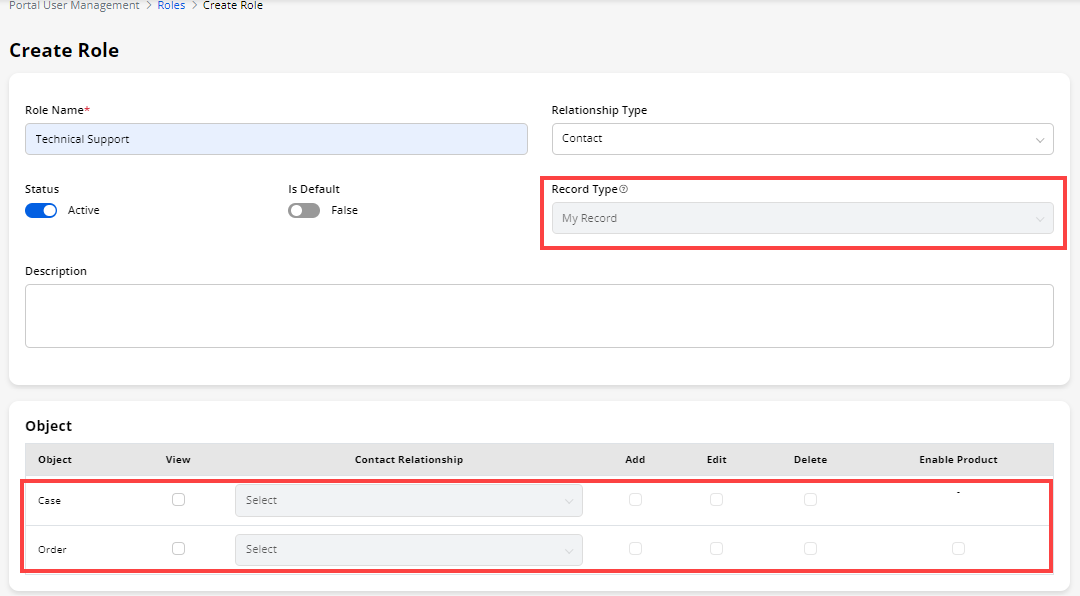Screen dimensions: 1080x596
Task: Expand the Record Type dropdown
Action: 802,218
